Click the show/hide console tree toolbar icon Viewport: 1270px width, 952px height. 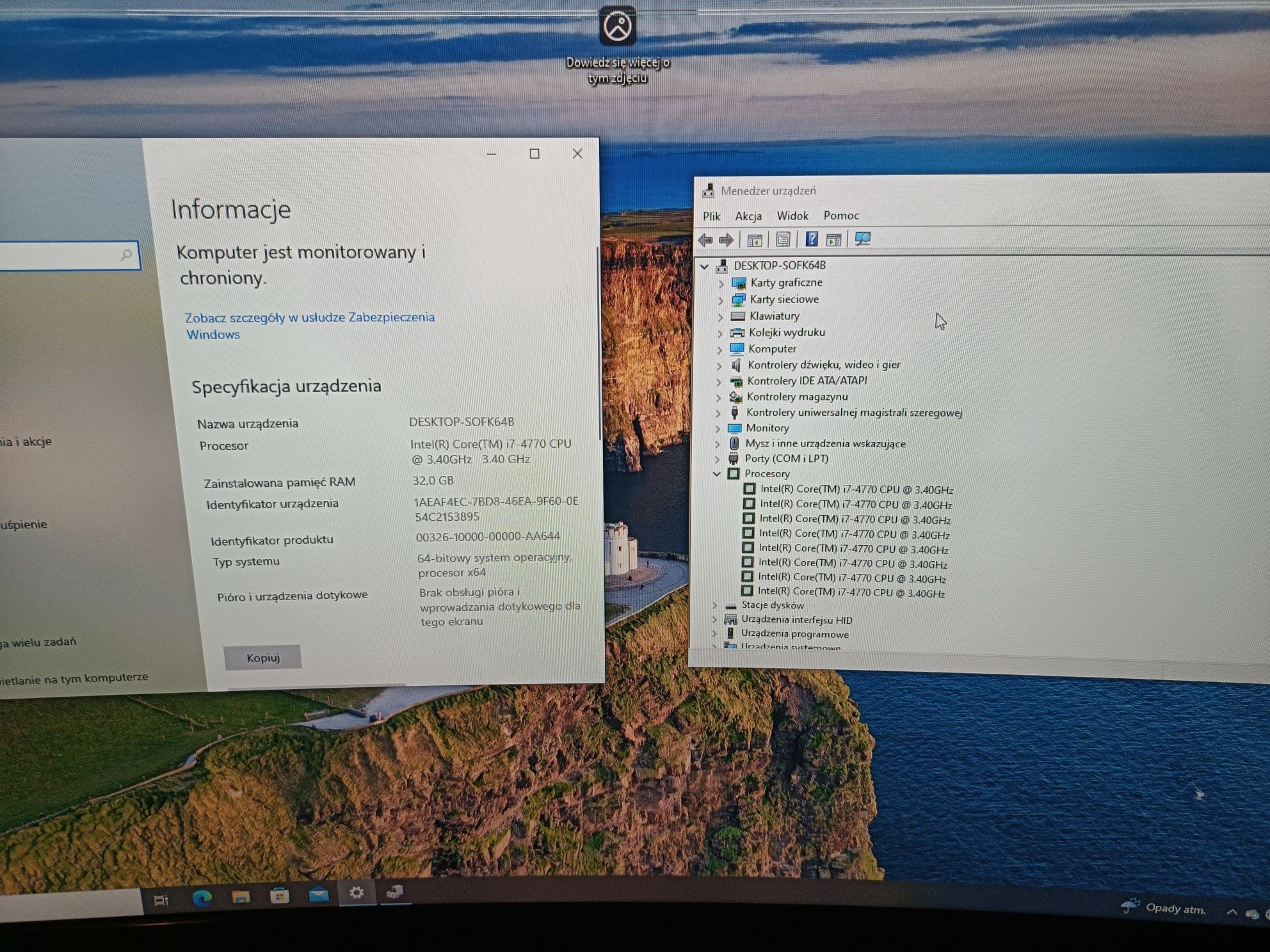coord(755,241)
